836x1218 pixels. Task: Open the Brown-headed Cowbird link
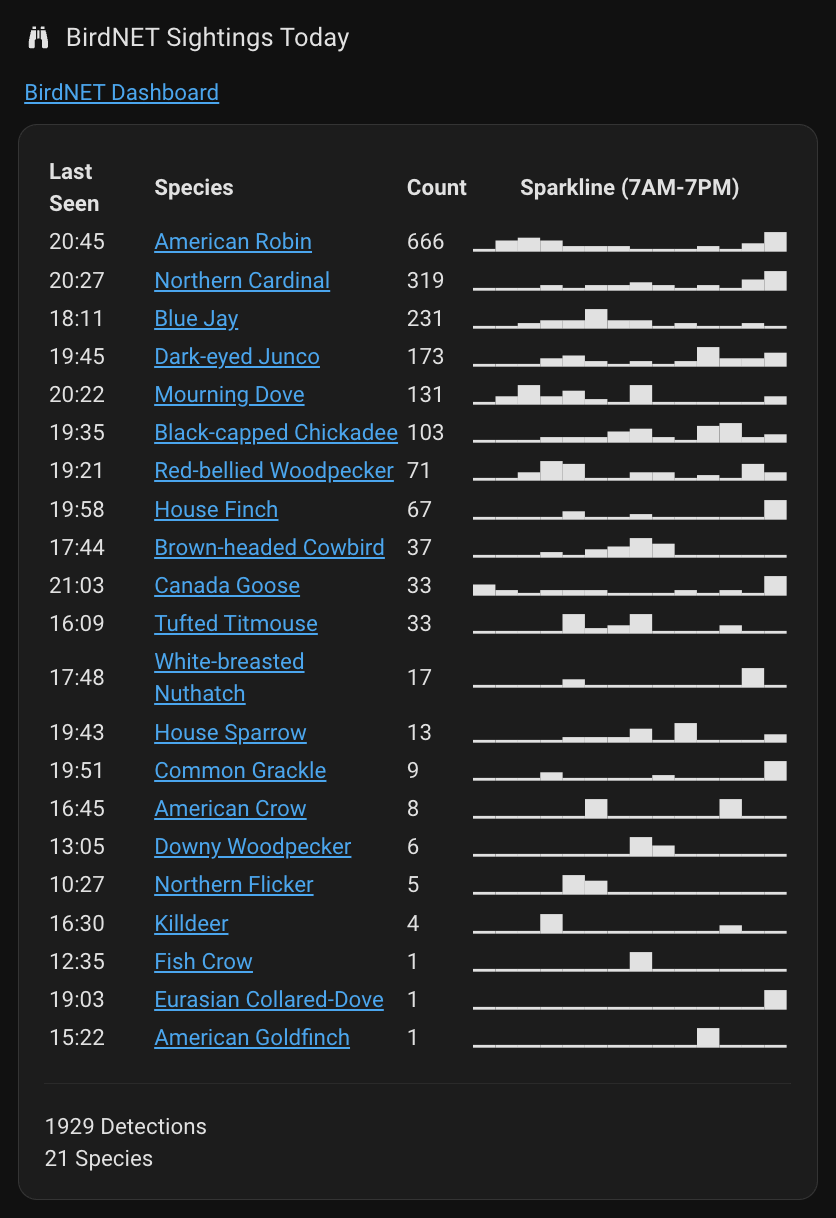[x=269, y=548]
